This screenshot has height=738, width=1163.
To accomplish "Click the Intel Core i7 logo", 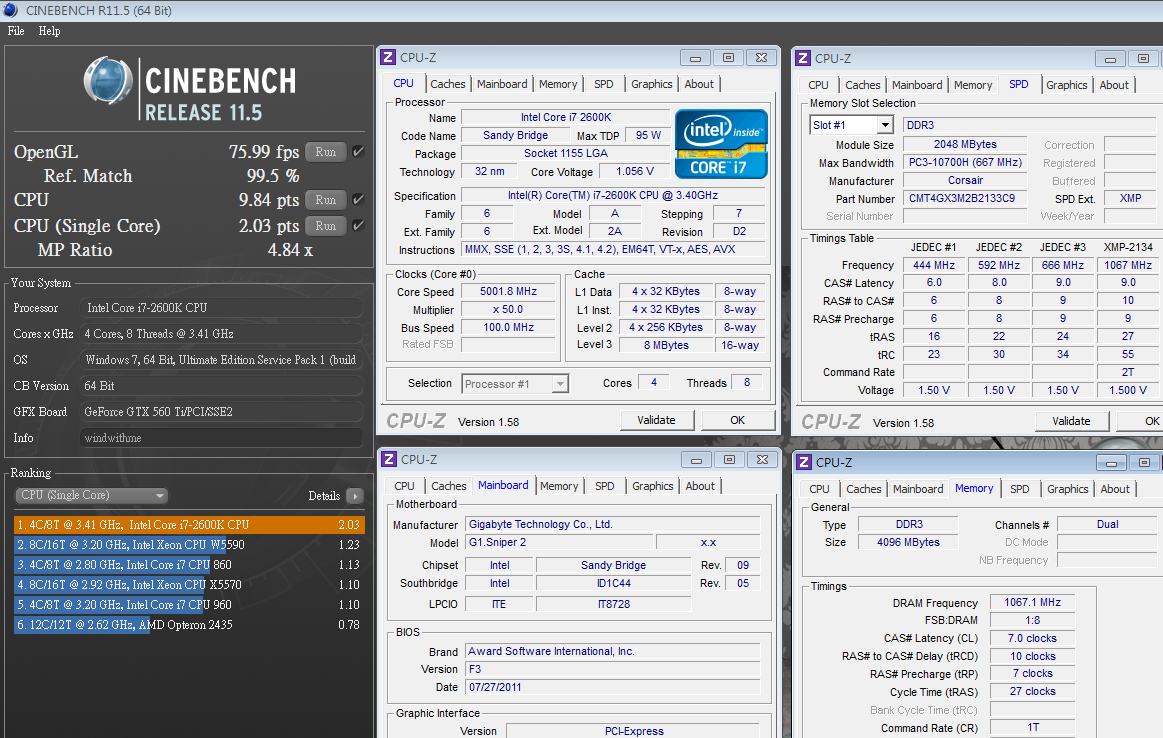I will (x=721, y=143).
